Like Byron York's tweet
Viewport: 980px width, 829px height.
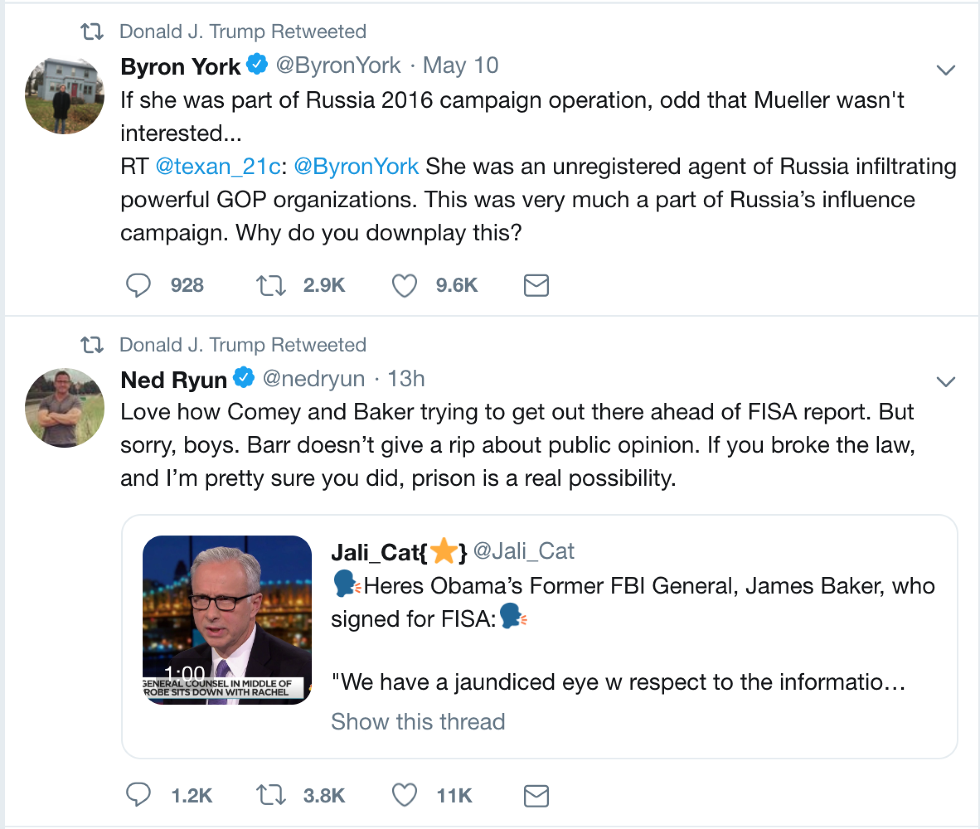(x=404, y=286)
